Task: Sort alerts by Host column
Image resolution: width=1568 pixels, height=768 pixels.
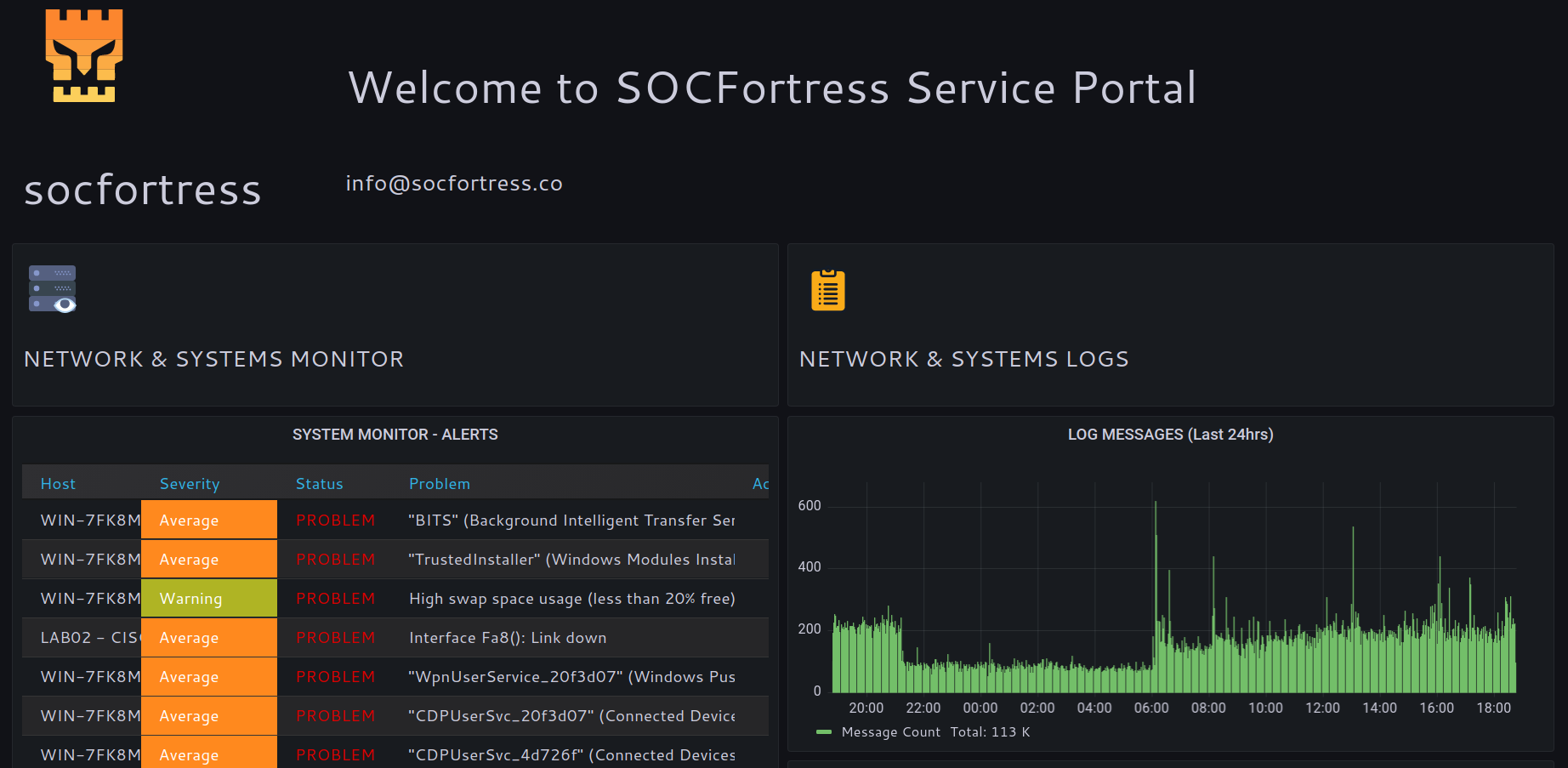Action: pyautogui.click(x=58, y=484)
